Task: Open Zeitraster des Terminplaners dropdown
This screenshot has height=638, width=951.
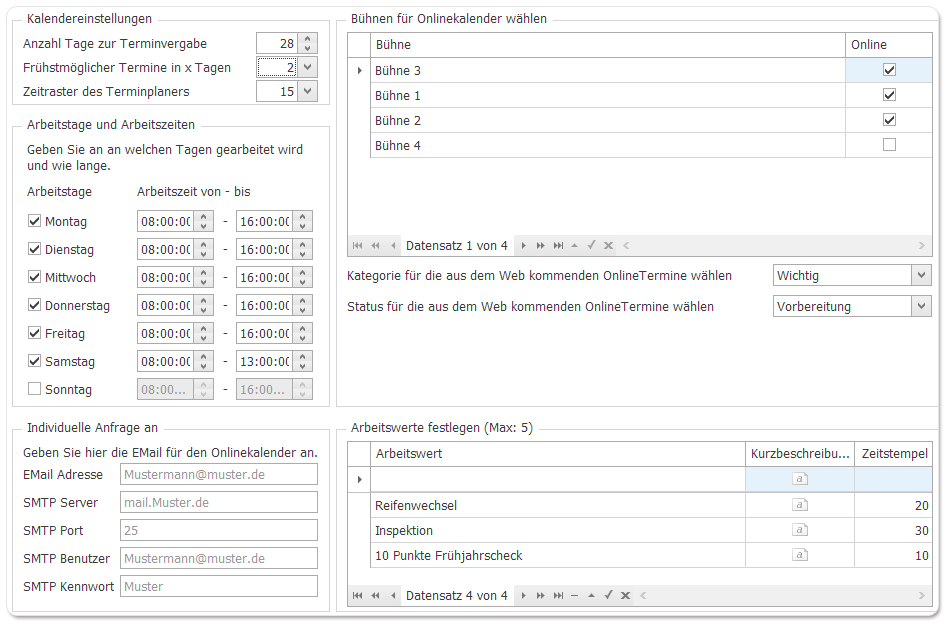Action: click(x=307, y=91)
